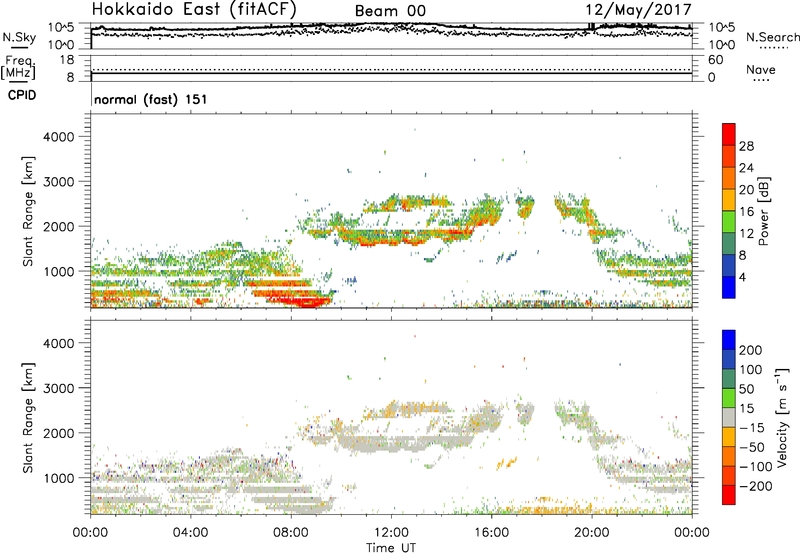800x554 pixels.
Task: Click the '04:00' time axis tick label
Action: (191, 533)
